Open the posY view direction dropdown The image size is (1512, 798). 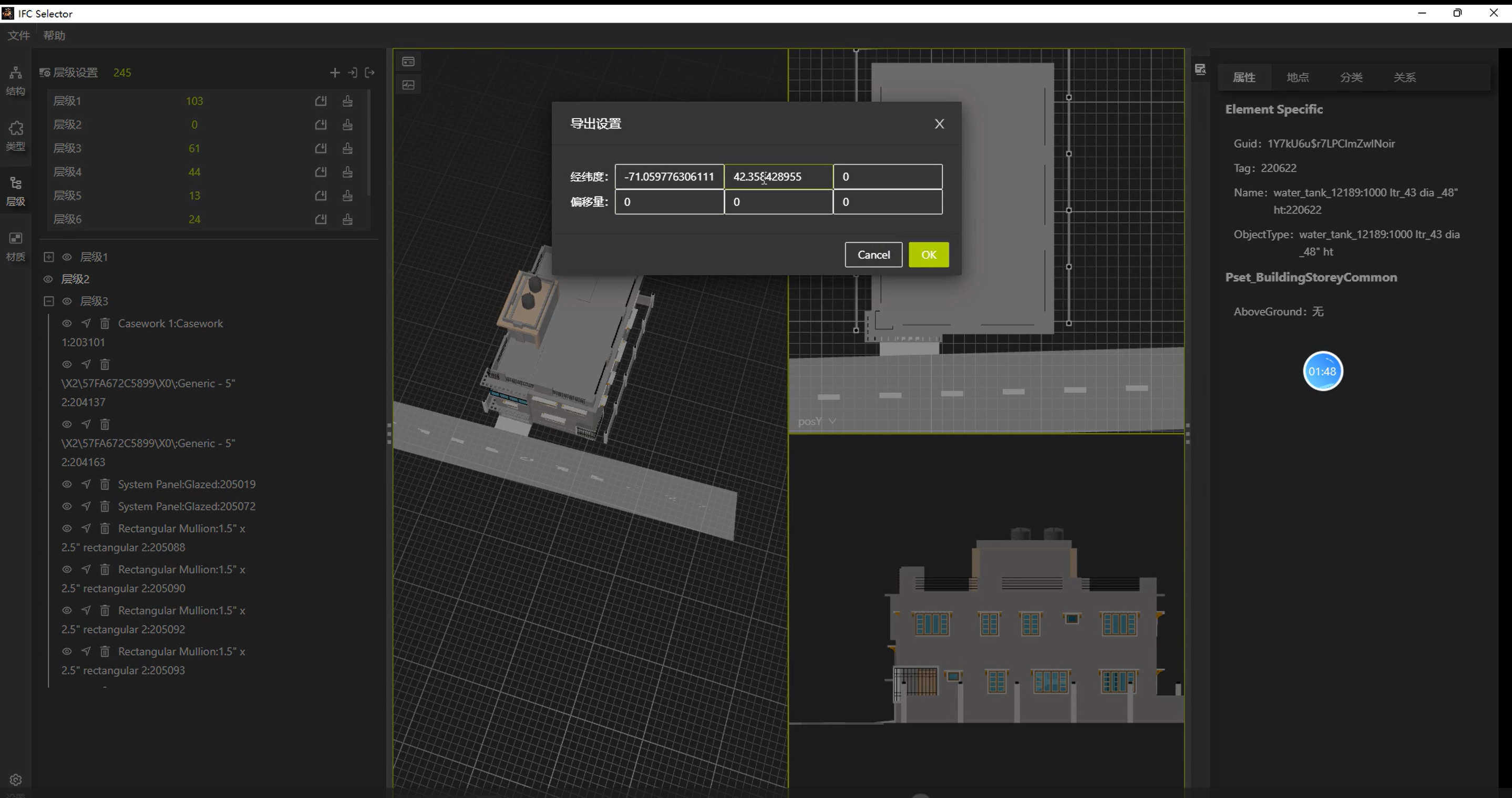click(x=817, y=421)
